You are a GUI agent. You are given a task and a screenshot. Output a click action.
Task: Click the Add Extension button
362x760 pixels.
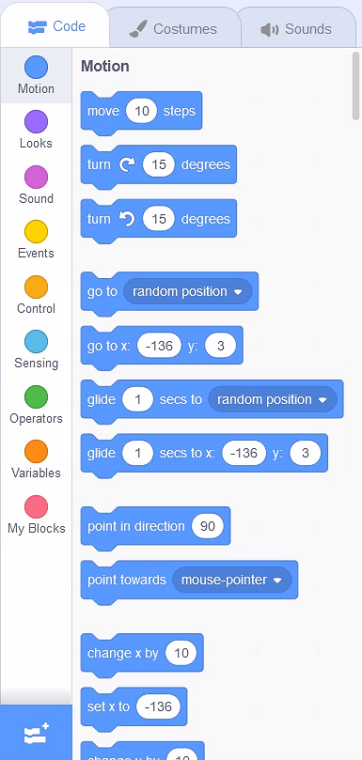pos(36,733)
